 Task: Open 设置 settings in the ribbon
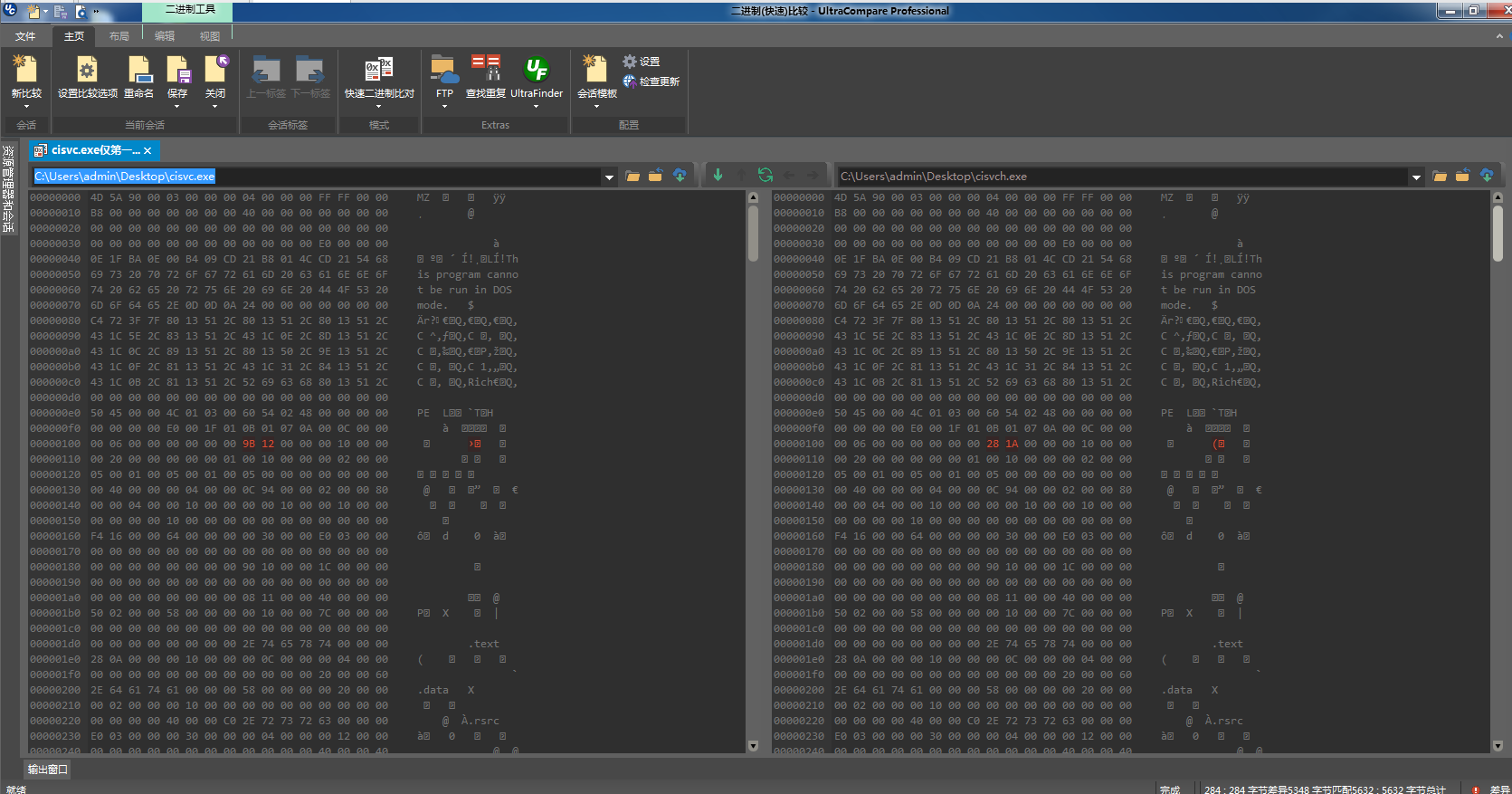[642, 62]
